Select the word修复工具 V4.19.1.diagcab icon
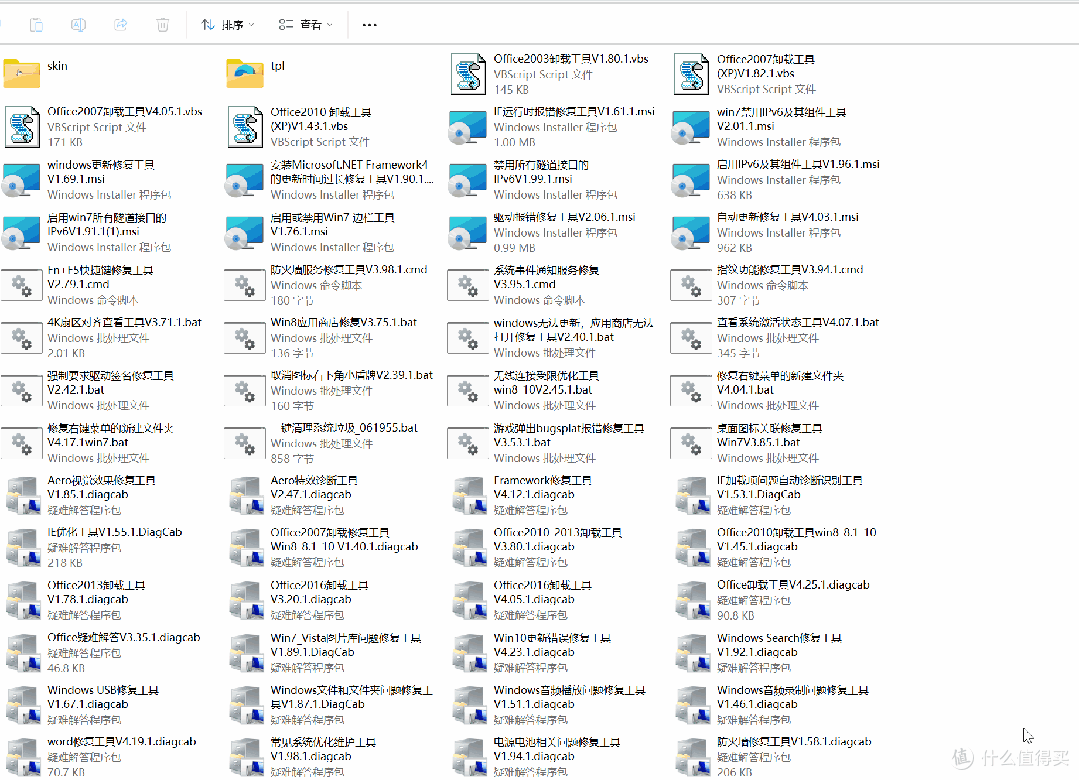1079x780 pixels. [22, 757]
